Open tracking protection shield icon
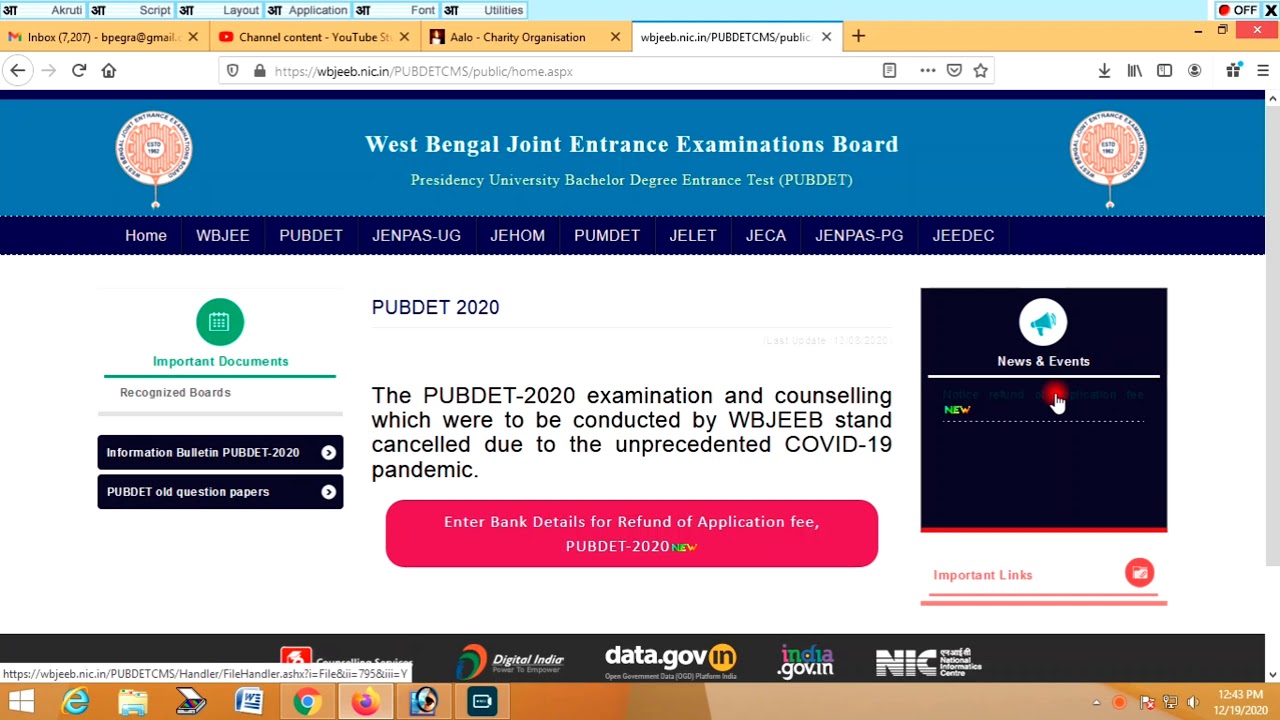This screenshot has width=1280, height=720. [x=233, y=71]
